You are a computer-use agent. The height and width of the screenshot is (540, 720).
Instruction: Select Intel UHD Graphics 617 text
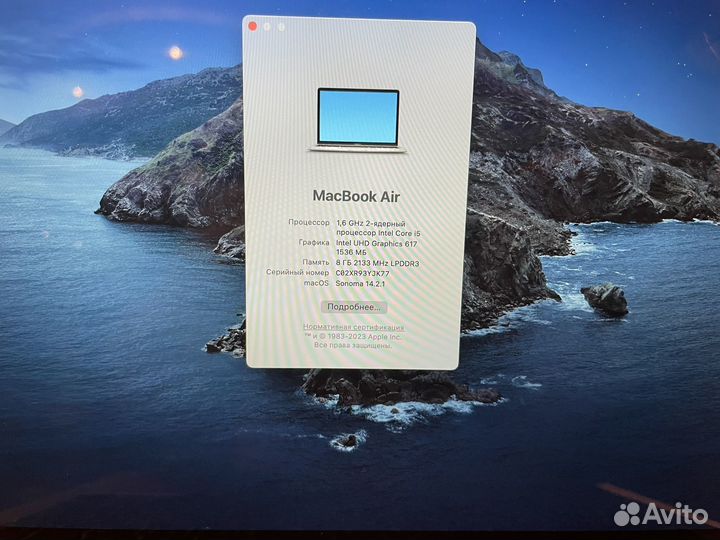pos(377,243)
